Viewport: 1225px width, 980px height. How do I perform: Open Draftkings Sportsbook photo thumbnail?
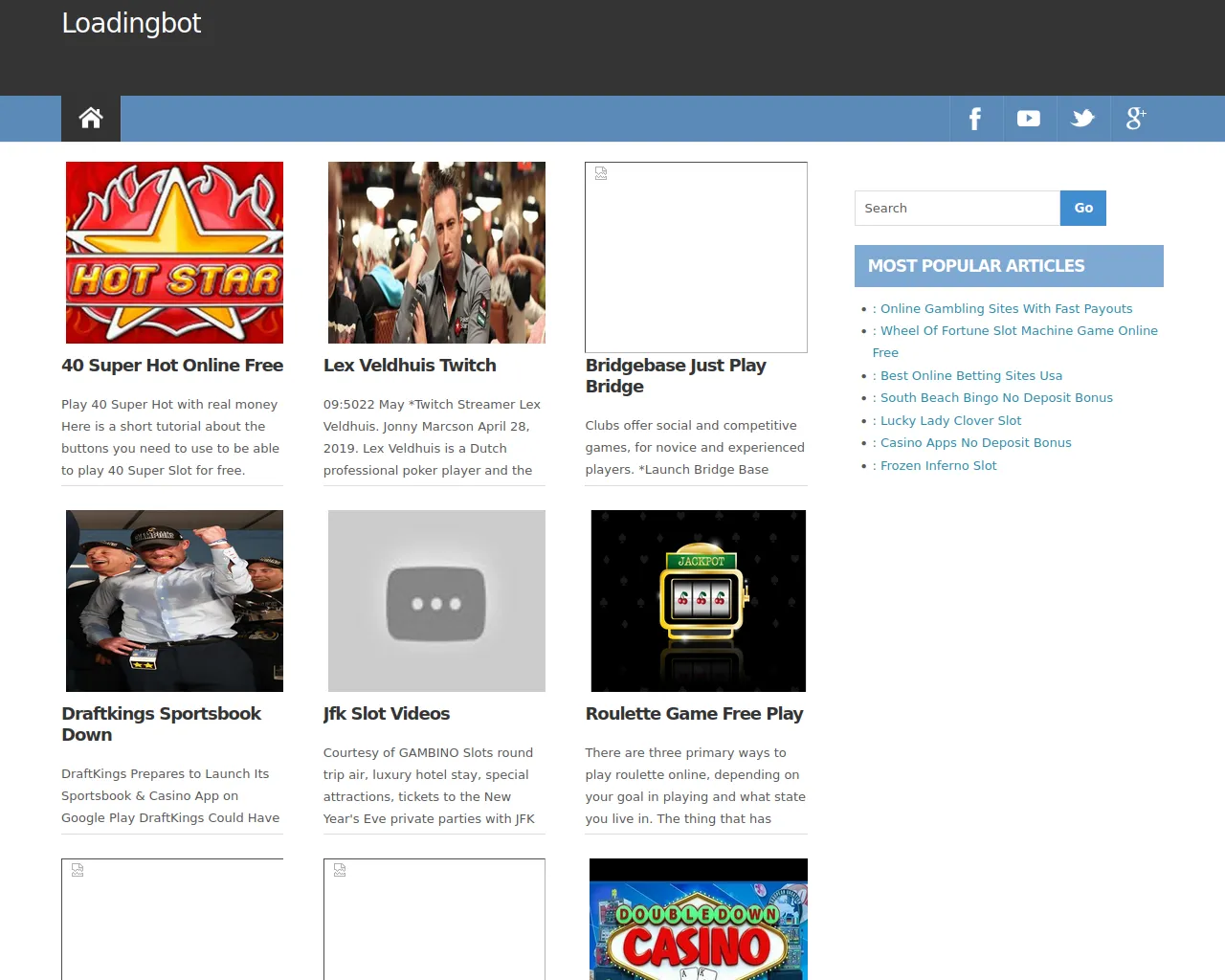pos(174,601)
